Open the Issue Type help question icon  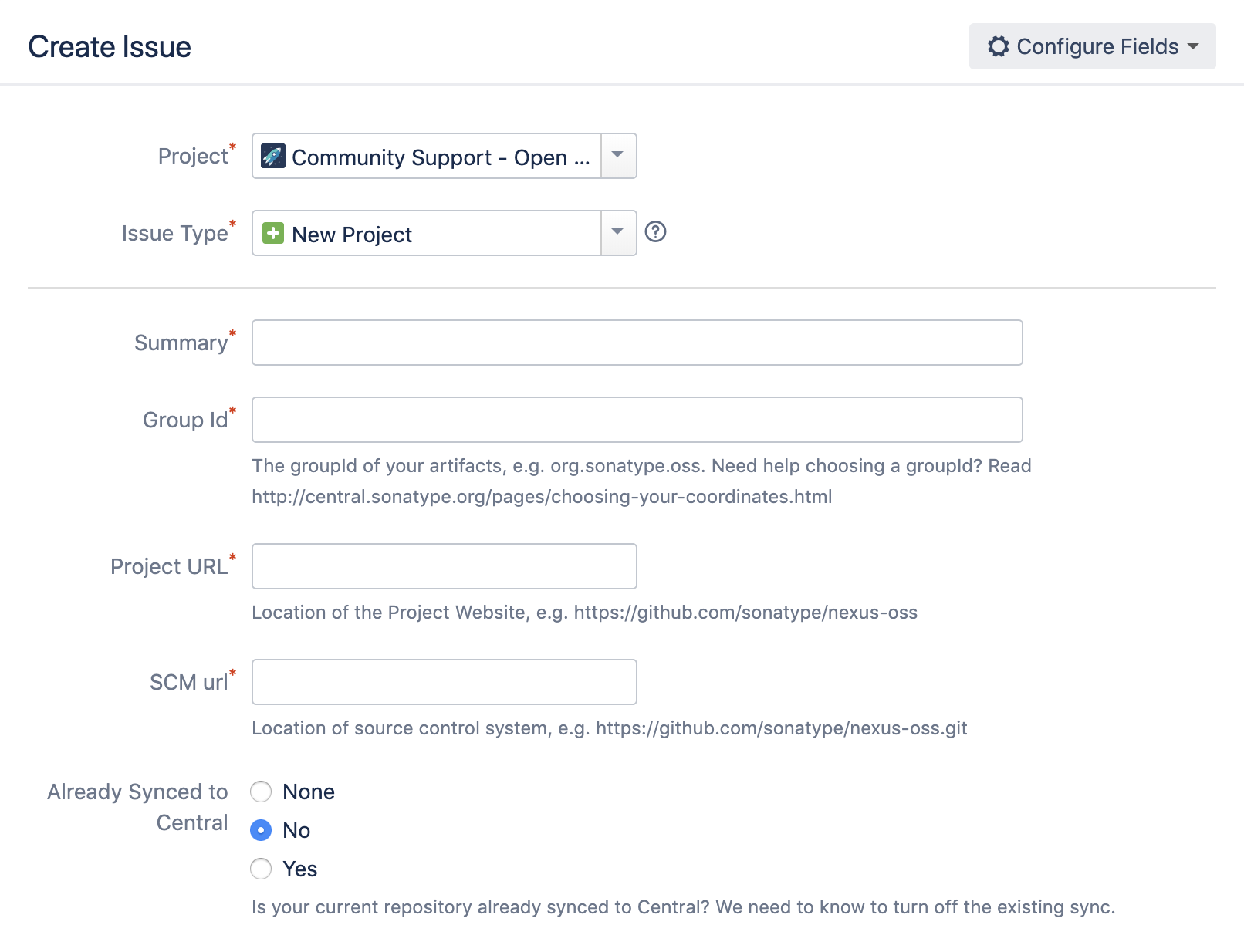pyautogui.click(x=655, y=231)
